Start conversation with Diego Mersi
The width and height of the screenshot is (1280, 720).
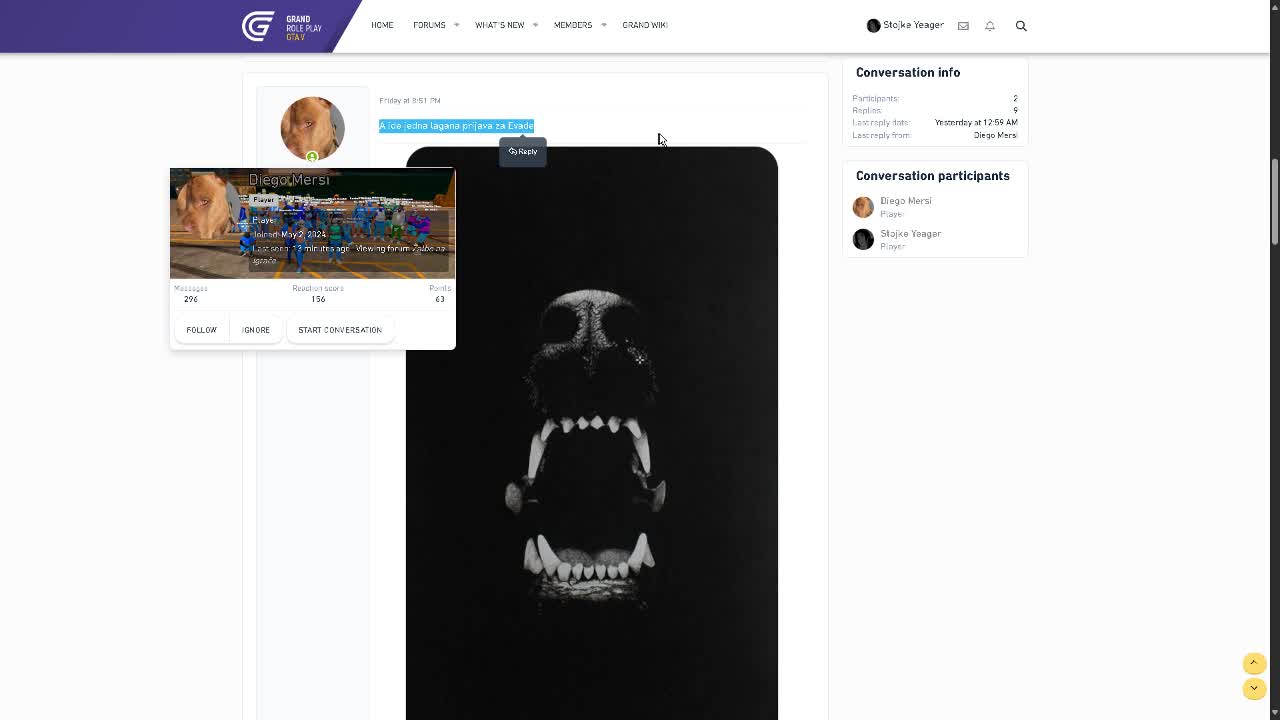coord(340,330)
